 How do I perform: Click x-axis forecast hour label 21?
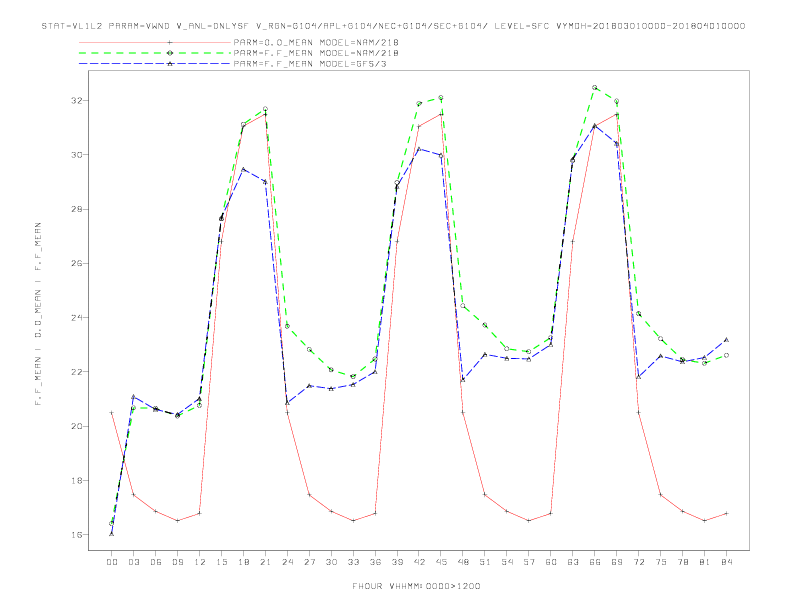265,562
